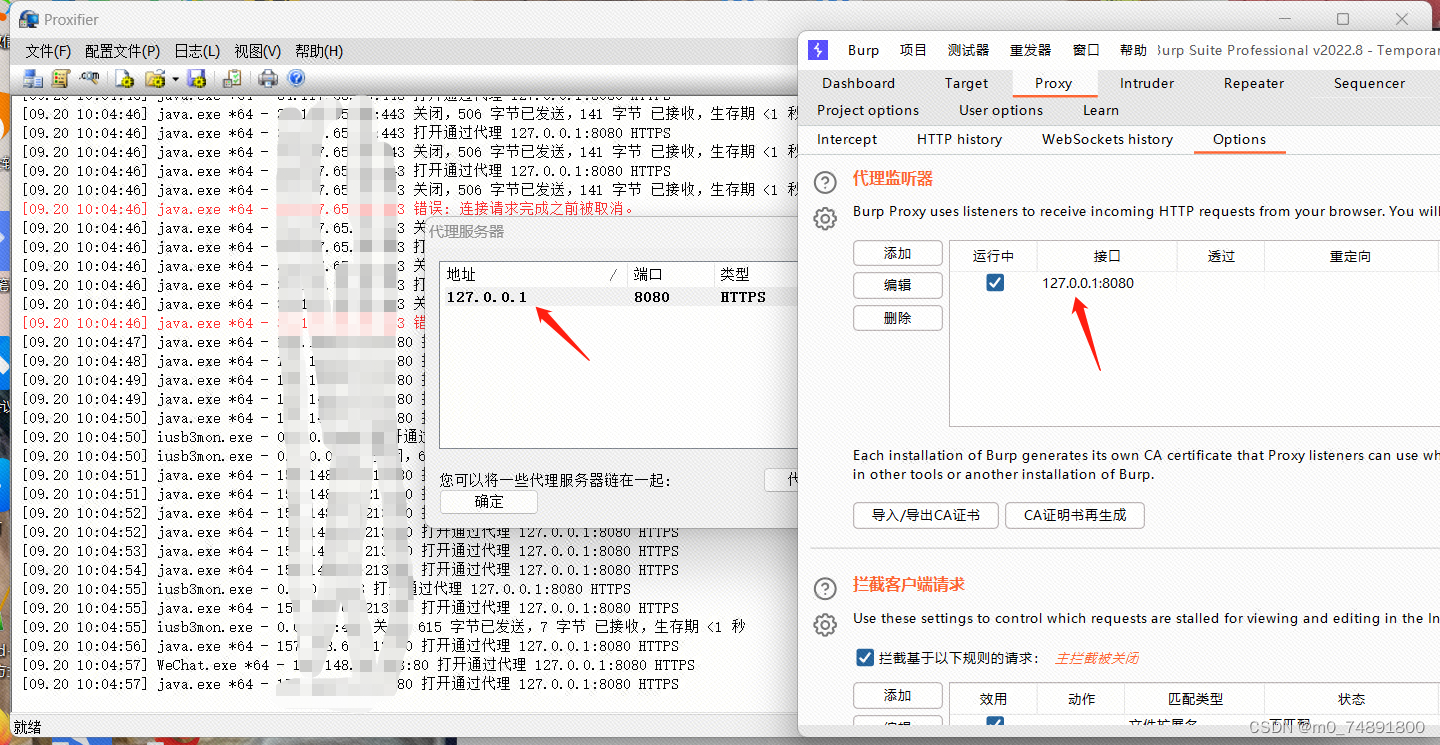1440x745 pixels.
Task: Click the 接口 column header
Action: (x=1107, y=256)
